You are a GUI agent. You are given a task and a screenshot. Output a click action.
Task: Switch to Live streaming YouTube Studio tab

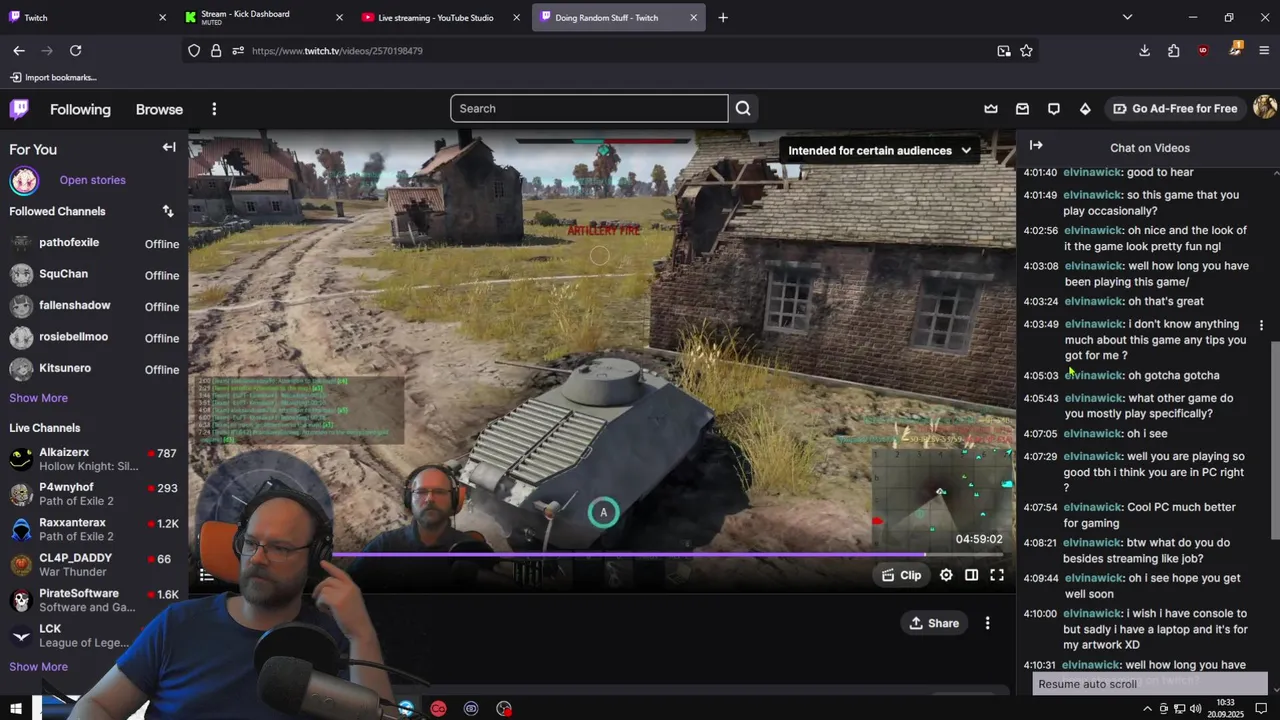pos(440,17)
